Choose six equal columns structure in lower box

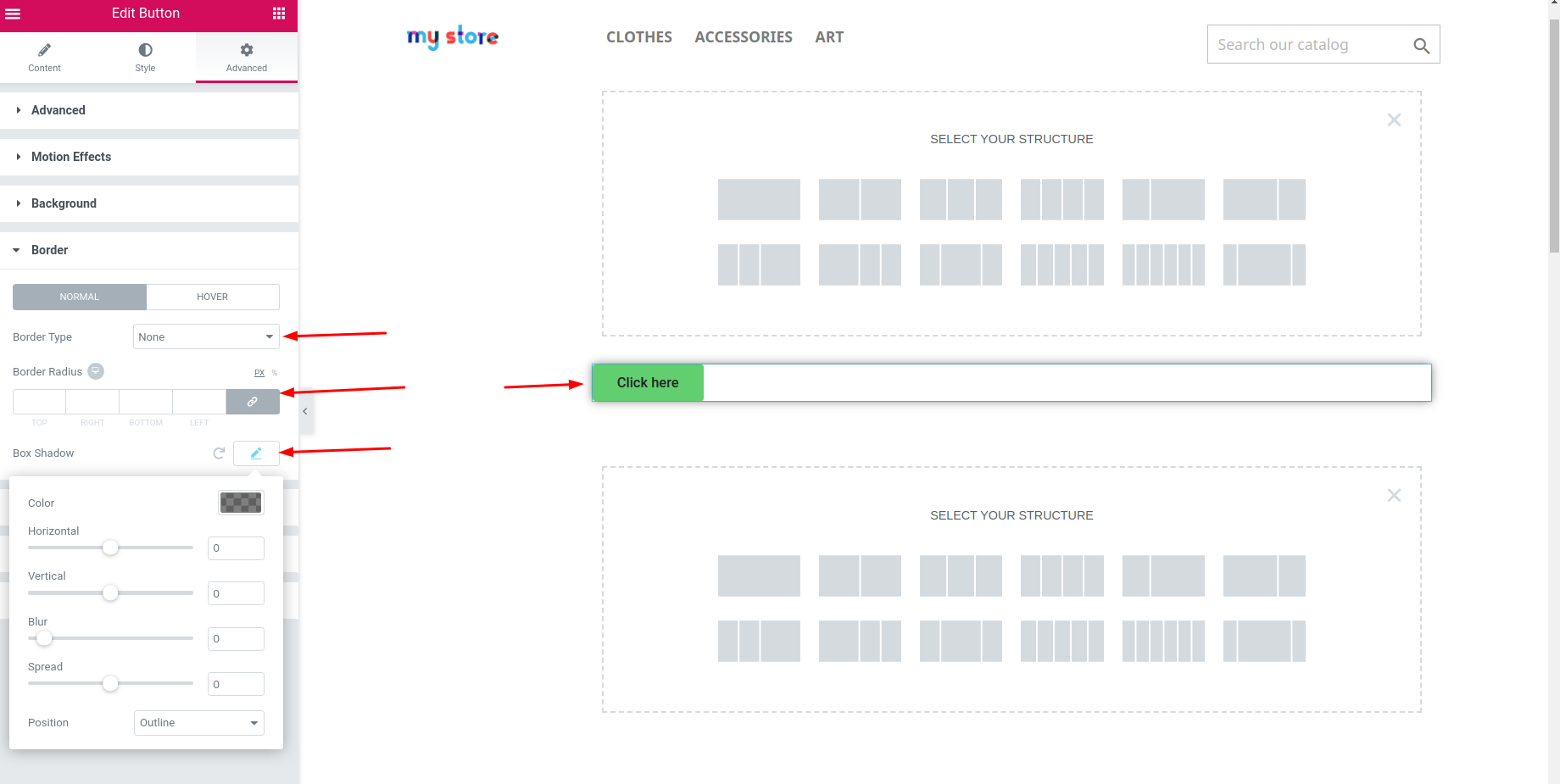1163,641
